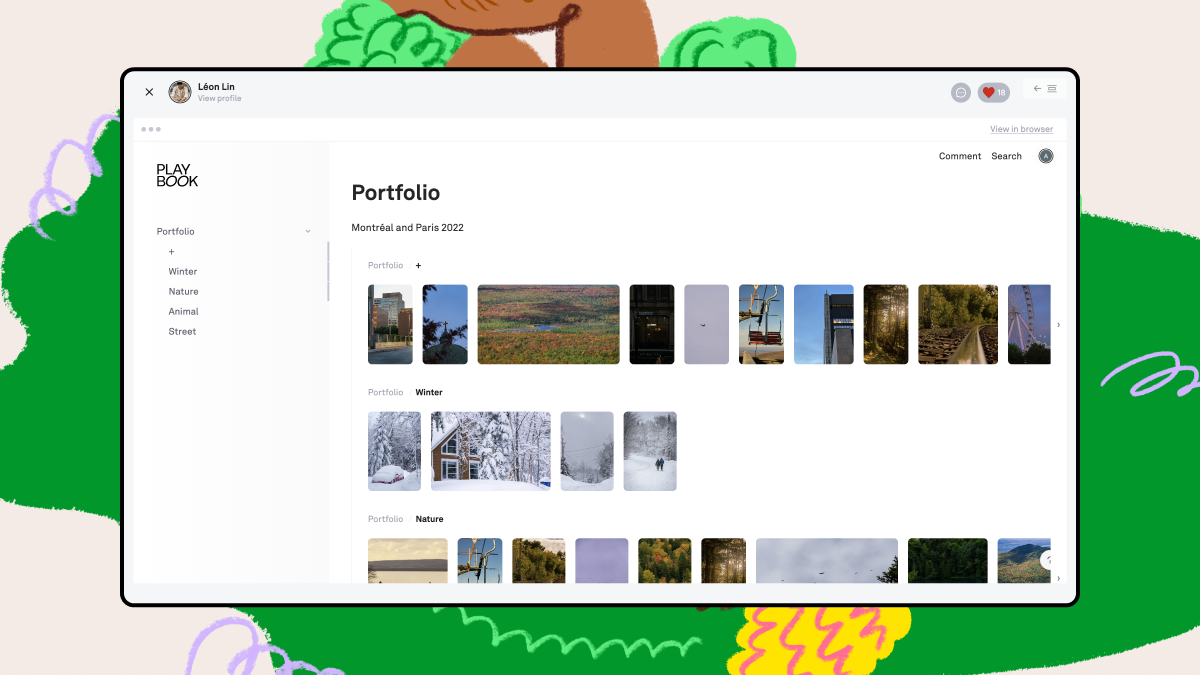Screen dimensions: 1200x675
Task: Open the snowy cabin photo thumbnail
Action: point(491,451)
